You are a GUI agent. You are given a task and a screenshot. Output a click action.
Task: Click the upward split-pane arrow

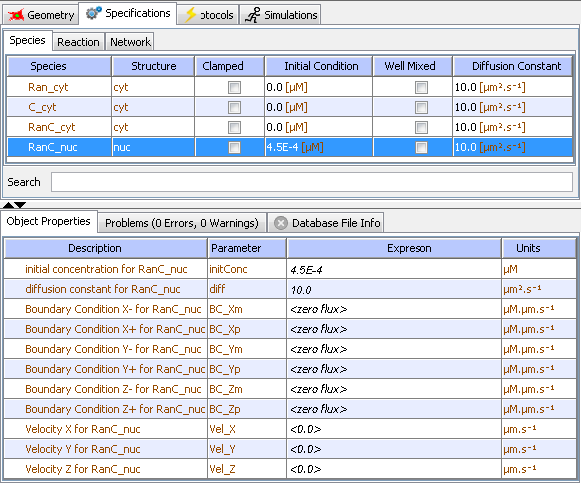click(x=7, y=205)
